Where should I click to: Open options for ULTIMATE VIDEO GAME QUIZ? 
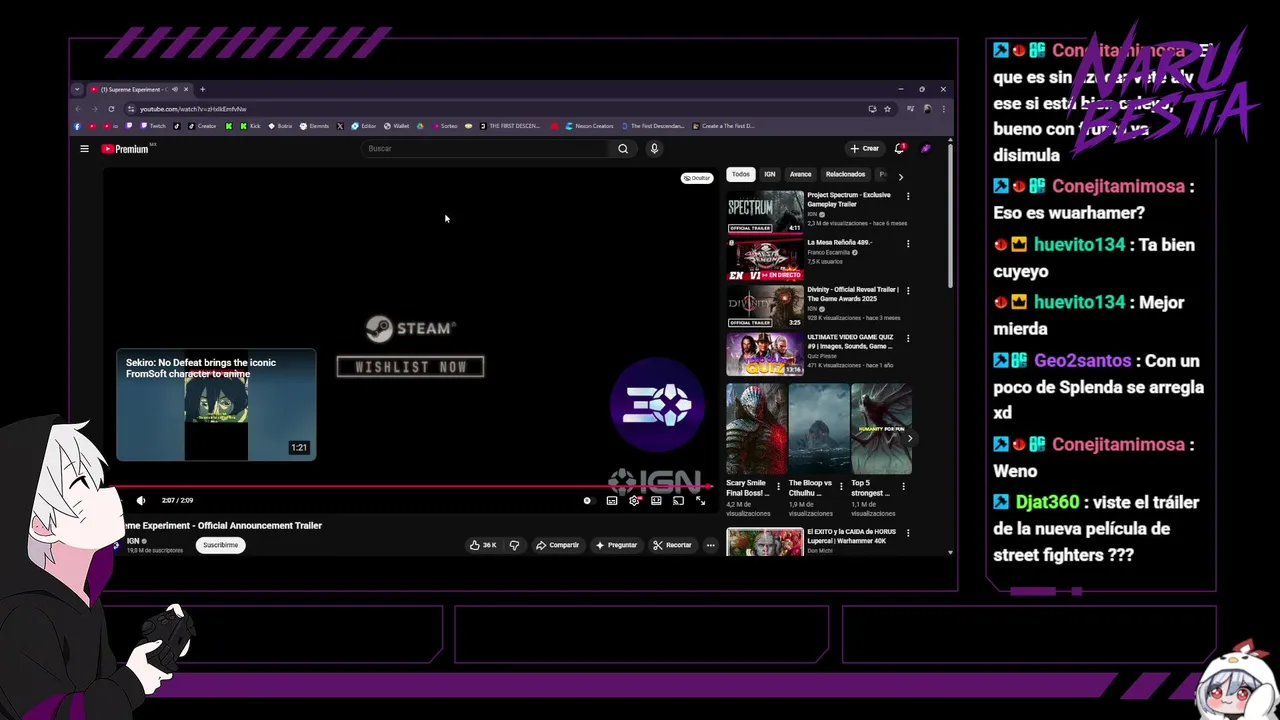pos(908,339)
